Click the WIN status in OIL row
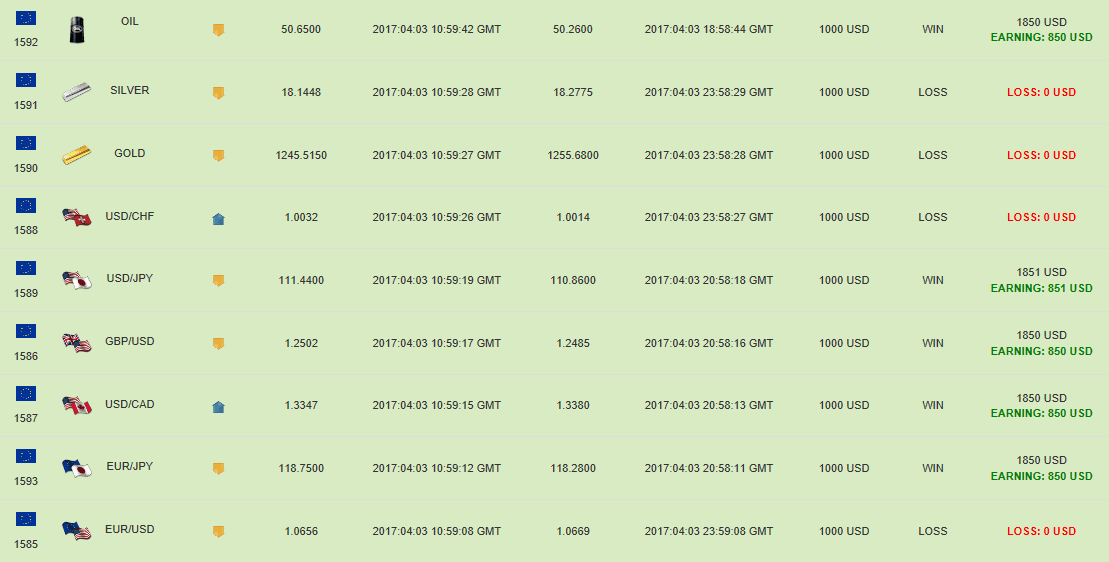Viewport: 1109px width, 562px height. click(x=932, y=29)
